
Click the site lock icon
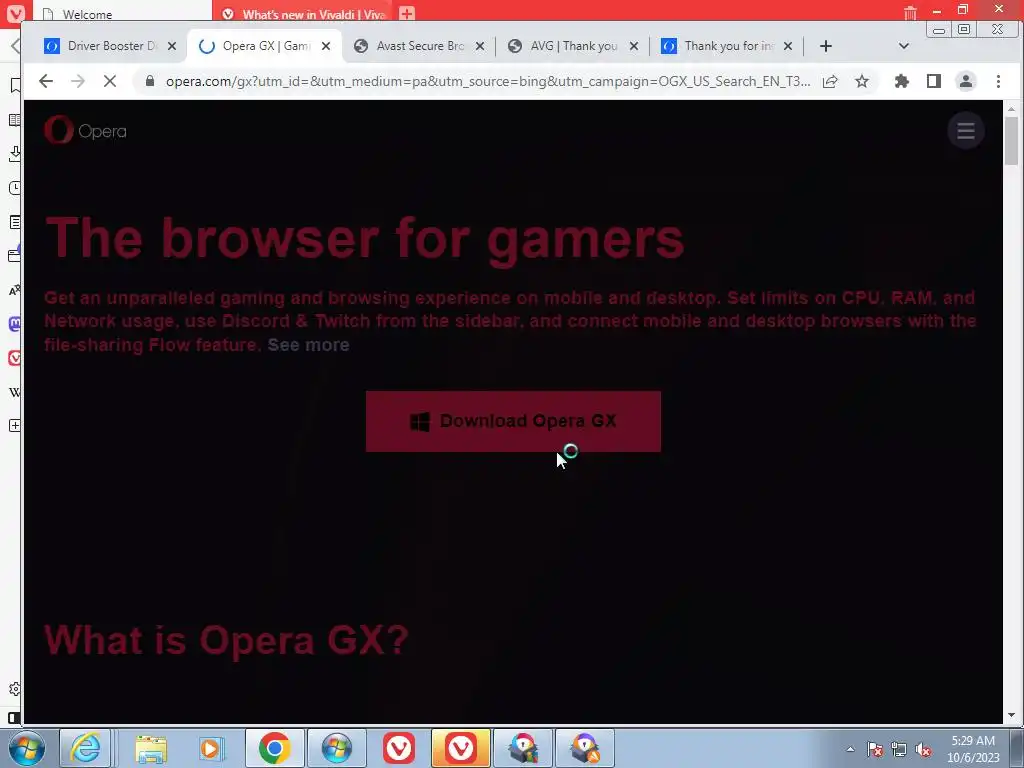[x=150, y=81]
